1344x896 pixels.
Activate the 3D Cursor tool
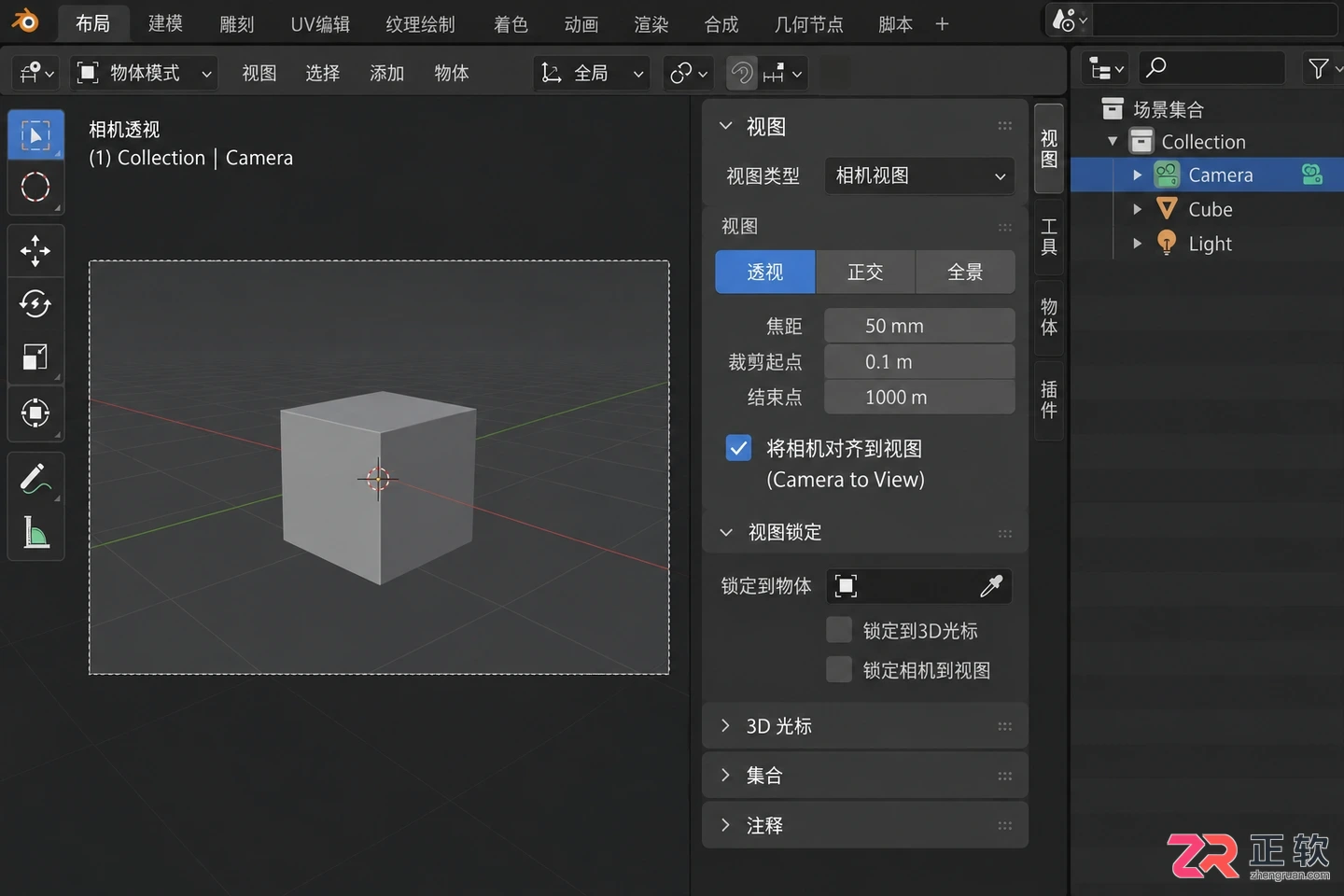pos(35,188)
